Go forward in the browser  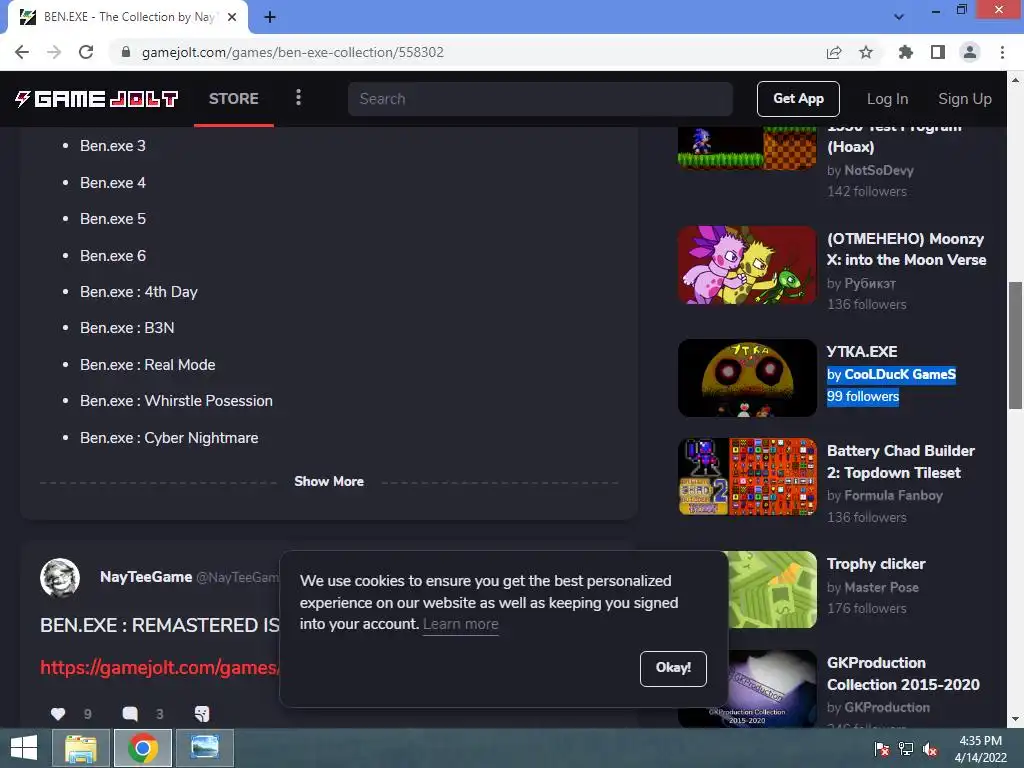tap(54, 52)
